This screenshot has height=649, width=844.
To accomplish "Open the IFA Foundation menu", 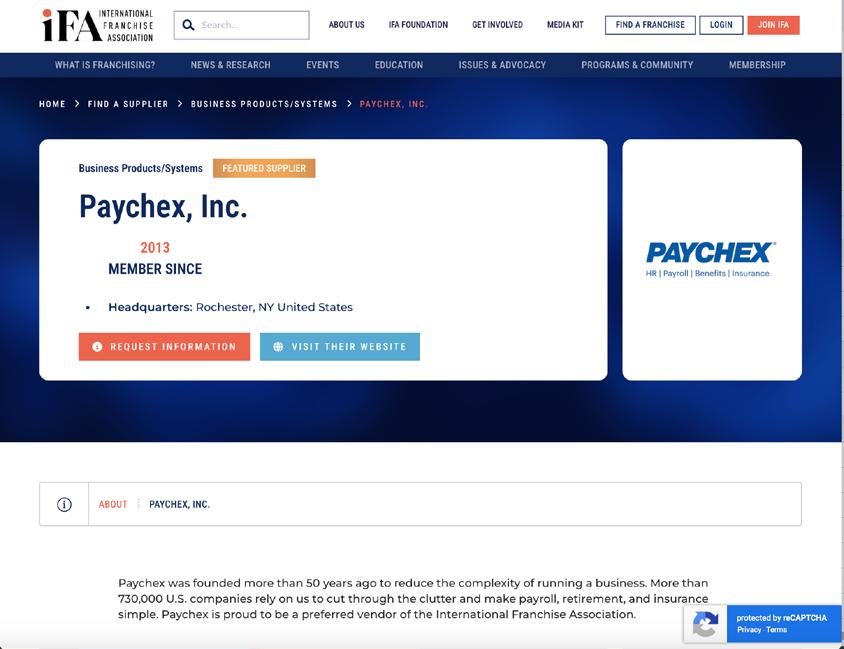I will pyautogui.click(x=418, y=25).
